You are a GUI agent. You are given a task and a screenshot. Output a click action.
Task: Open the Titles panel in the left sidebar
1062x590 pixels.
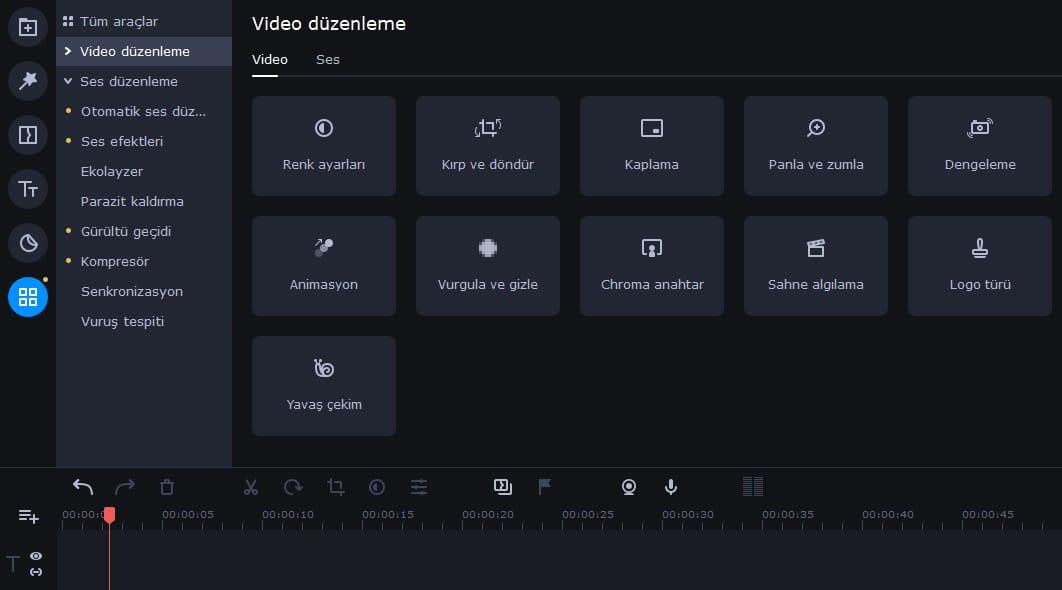27,189
